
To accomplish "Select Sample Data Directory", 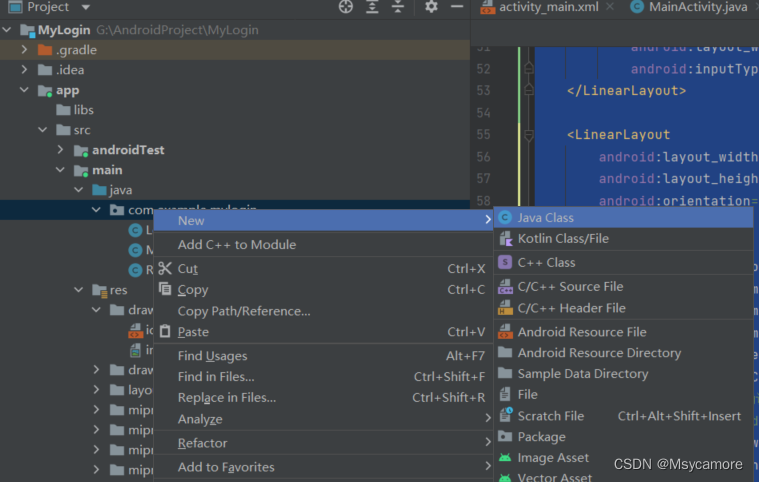I will 623,374.
